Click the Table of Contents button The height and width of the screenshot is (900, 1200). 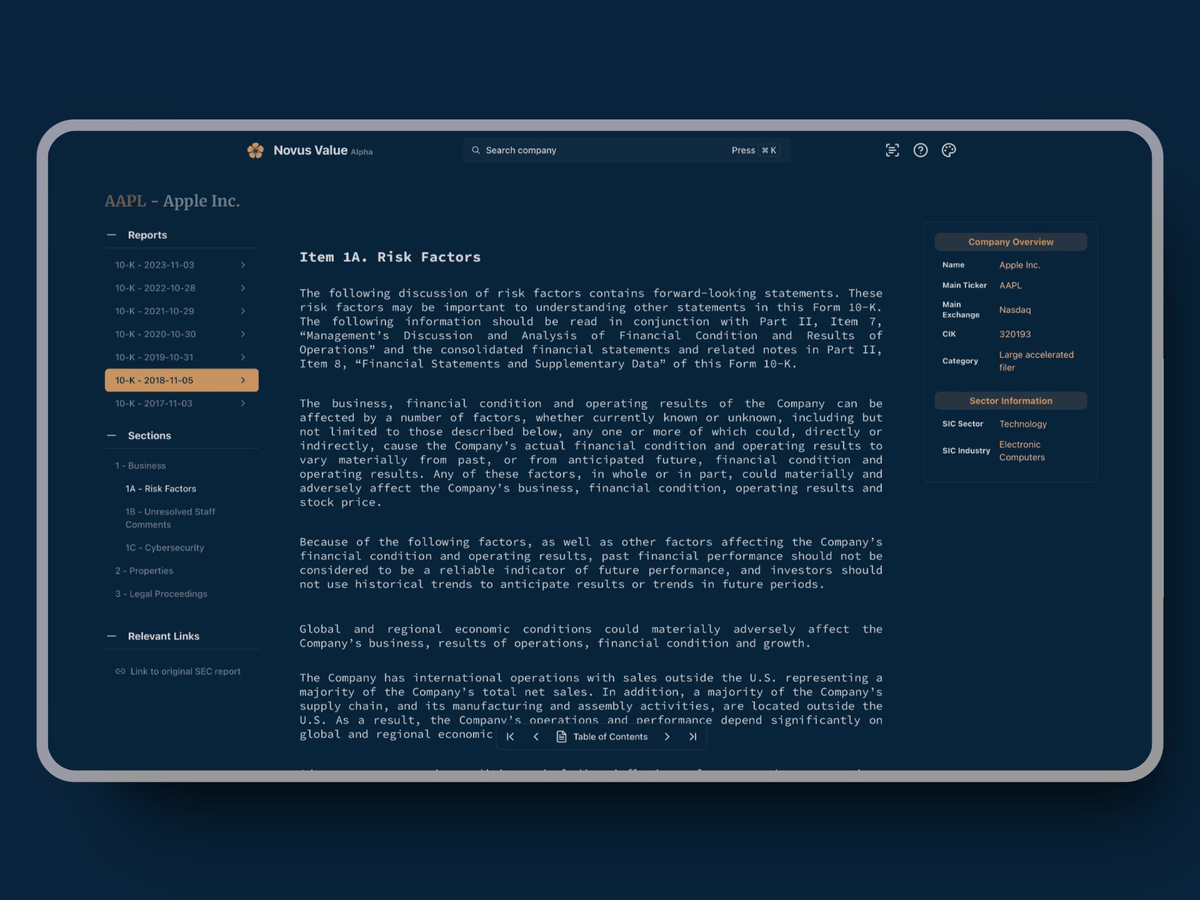tap(601, 737)
